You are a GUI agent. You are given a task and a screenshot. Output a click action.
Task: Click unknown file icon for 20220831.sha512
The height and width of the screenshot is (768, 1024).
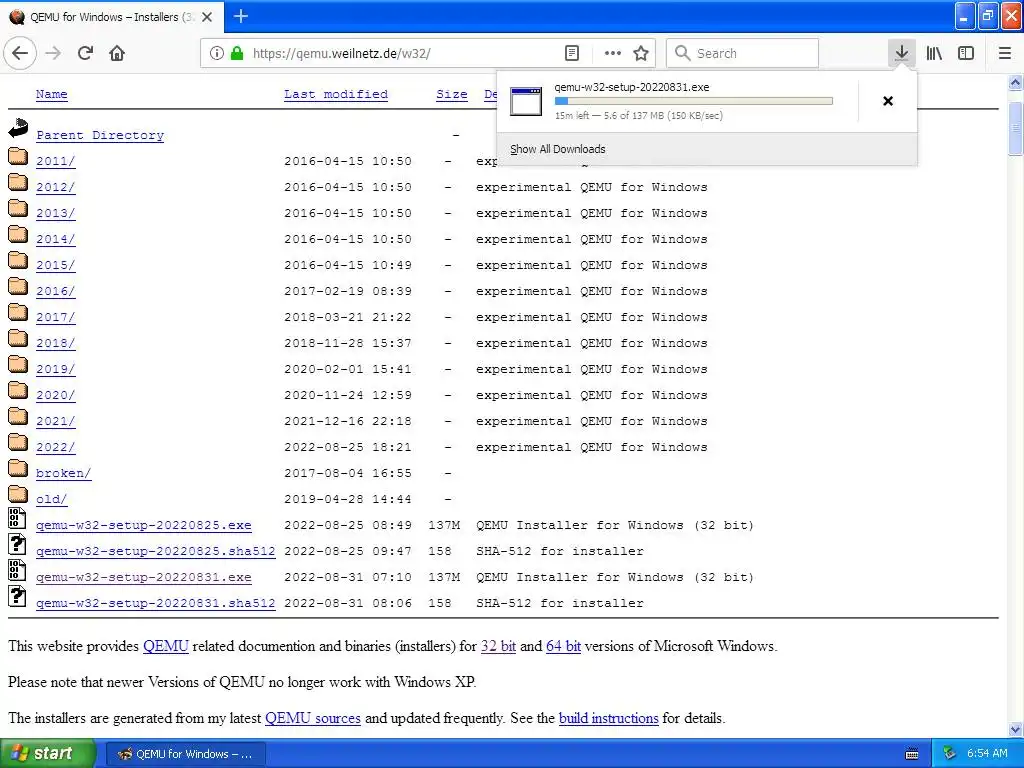17,596
